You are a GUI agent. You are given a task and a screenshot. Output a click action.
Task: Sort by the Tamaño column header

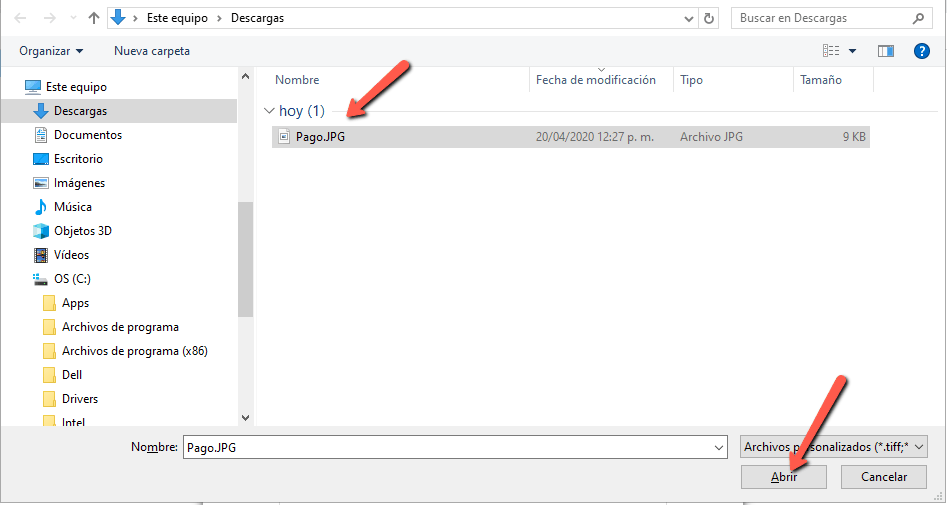(x=821, y=80)
